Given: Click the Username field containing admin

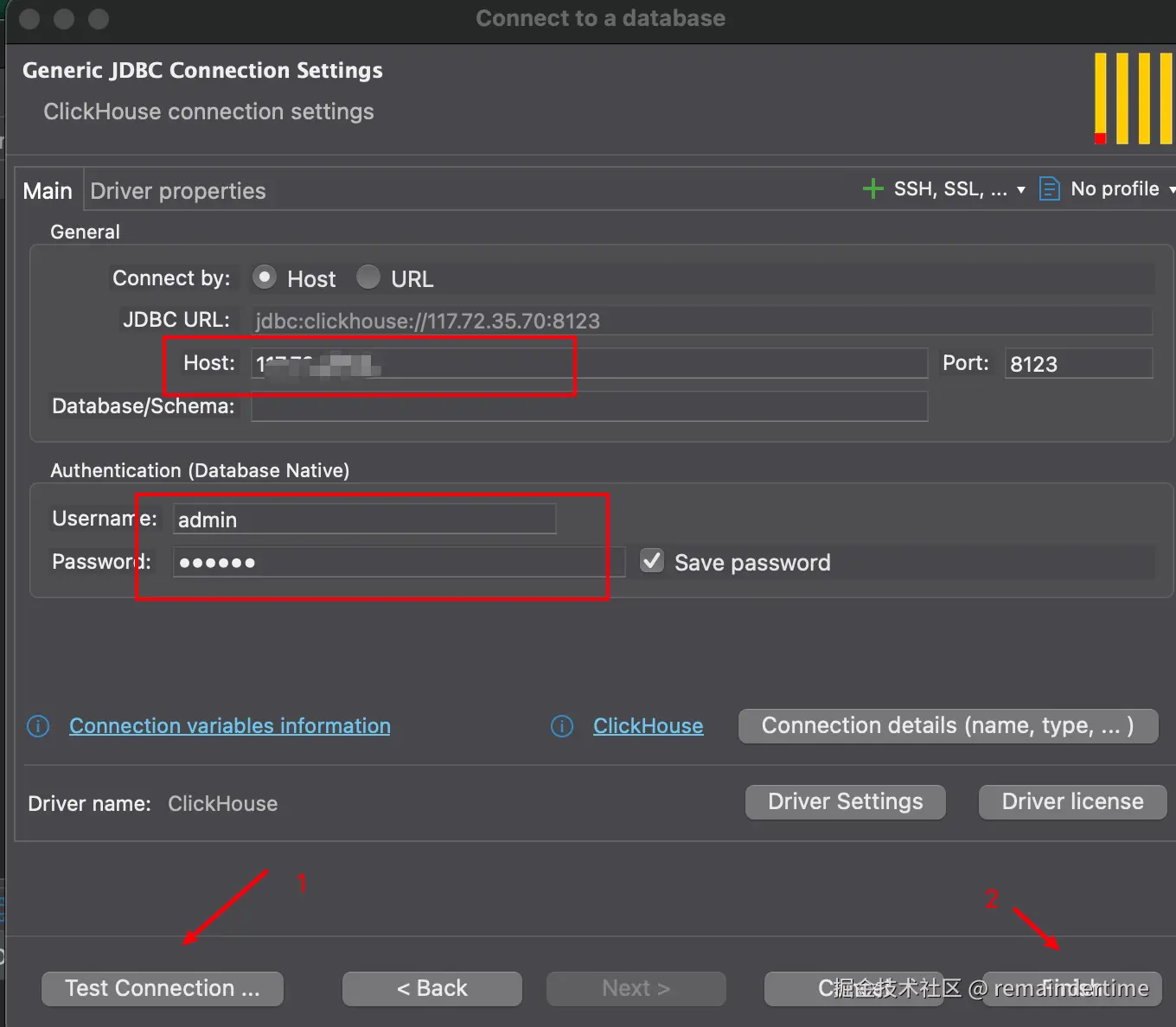Looking at the screenshot, I should coord(364,519).
